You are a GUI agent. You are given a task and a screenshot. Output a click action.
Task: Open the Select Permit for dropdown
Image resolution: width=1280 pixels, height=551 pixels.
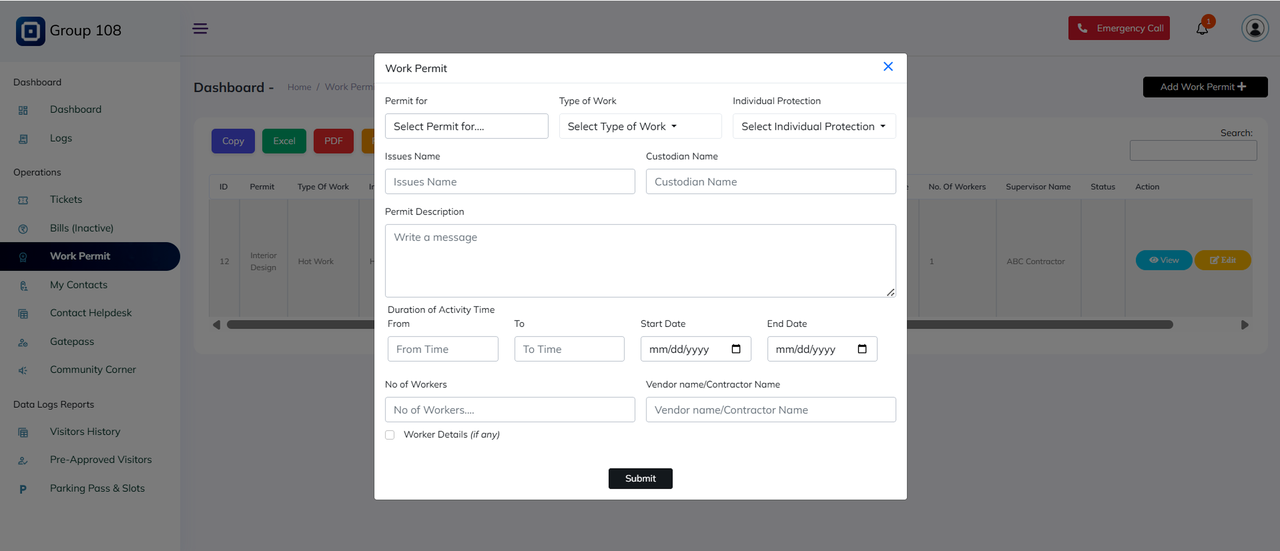(x=466, y=126)
